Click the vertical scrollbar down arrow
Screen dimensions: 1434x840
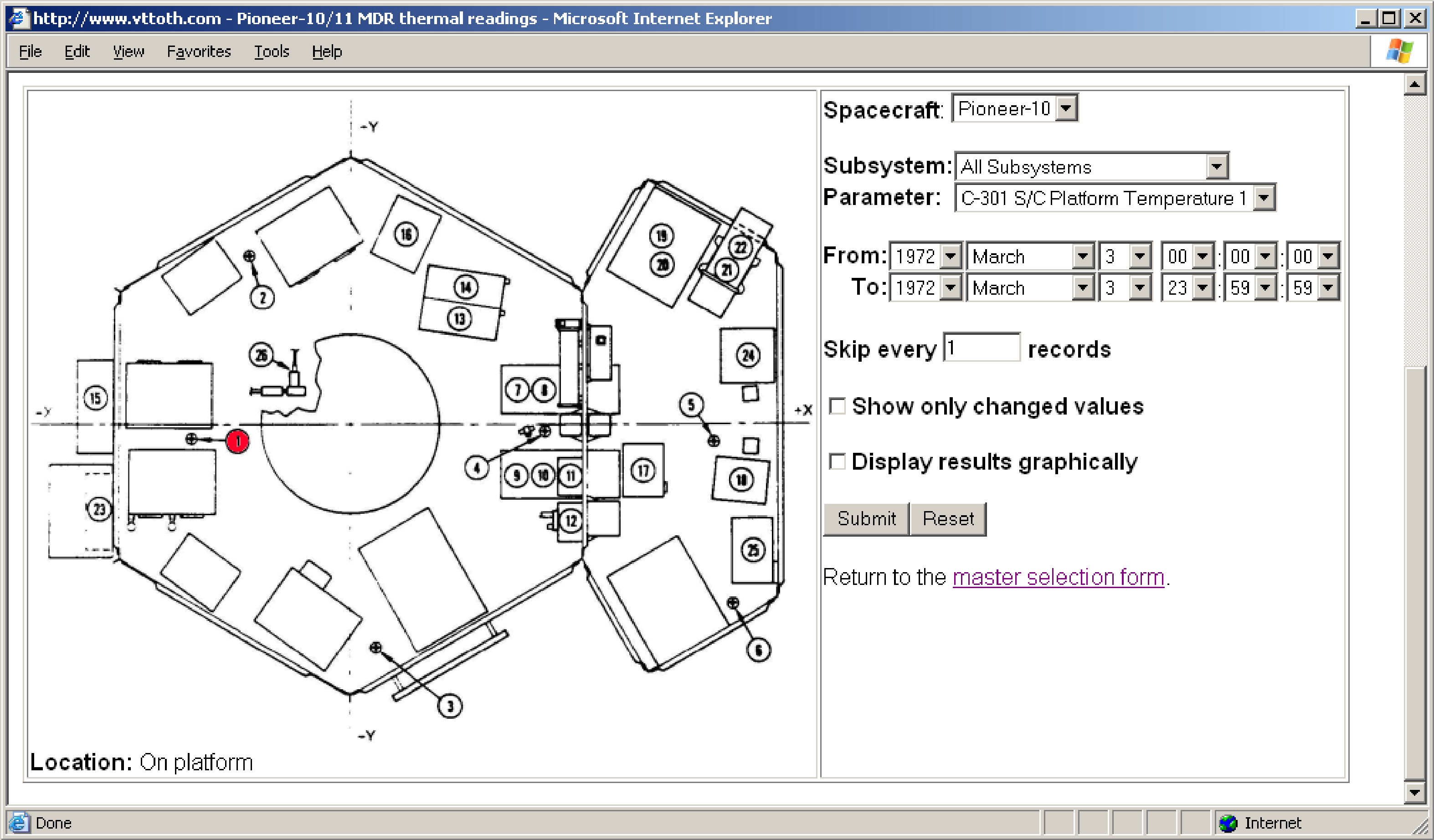(1414, 792)
